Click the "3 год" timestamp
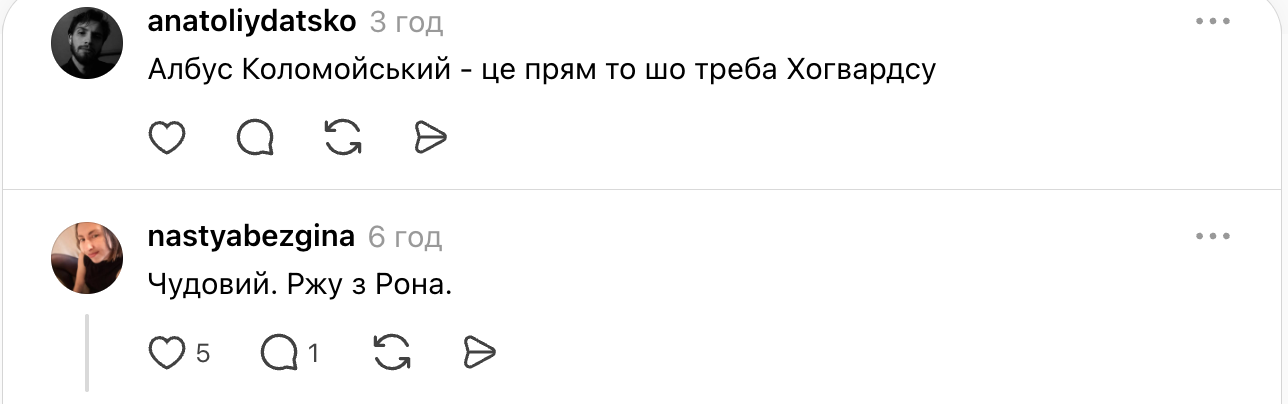 point(406,23)
